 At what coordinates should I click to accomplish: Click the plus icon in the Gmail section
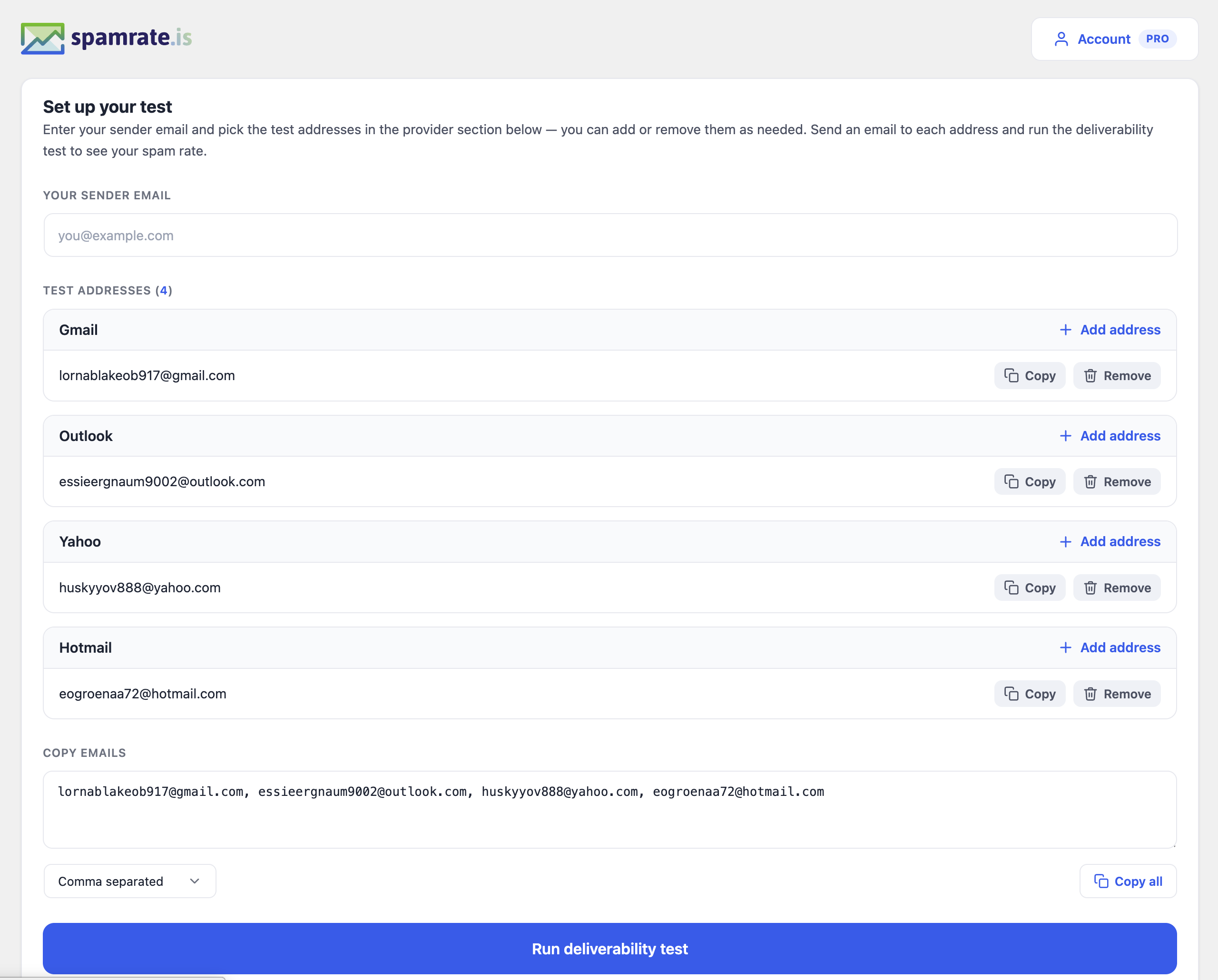(x=1065, y=330)
